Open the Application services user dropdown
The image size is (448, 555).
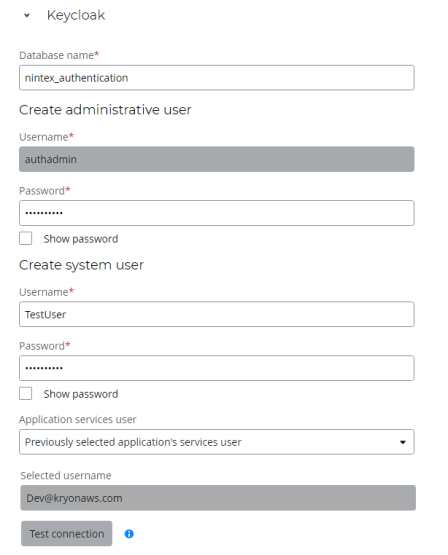coord(217,442)
